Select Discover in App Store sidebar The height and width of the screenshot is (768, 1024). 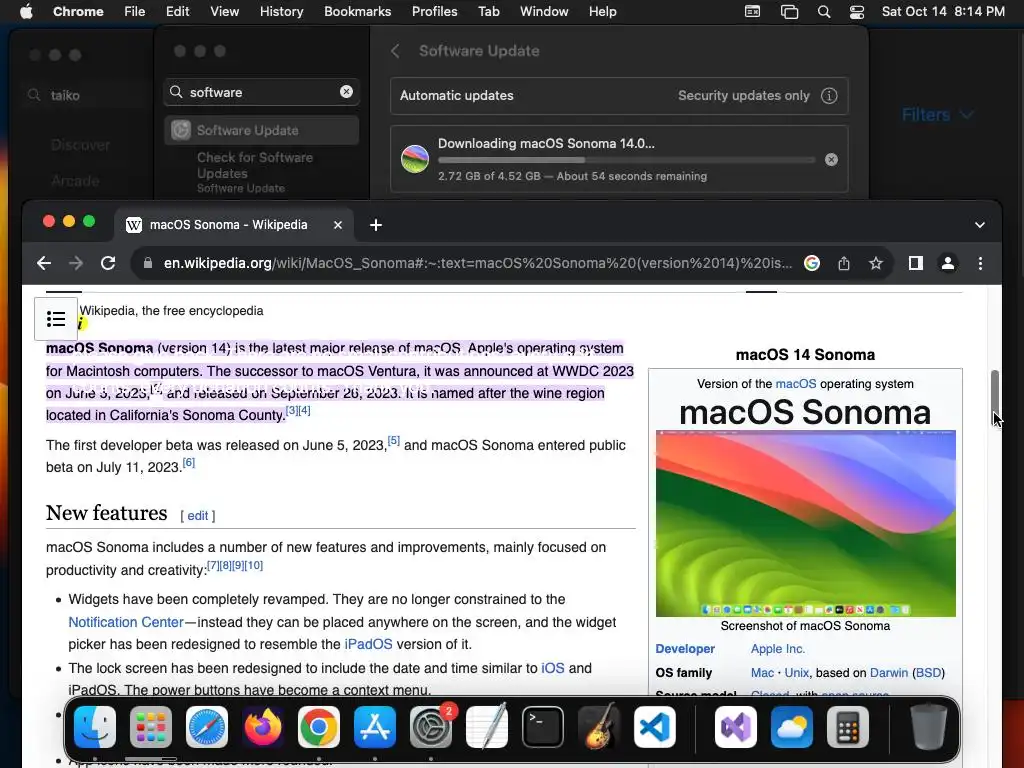point(80,145)
